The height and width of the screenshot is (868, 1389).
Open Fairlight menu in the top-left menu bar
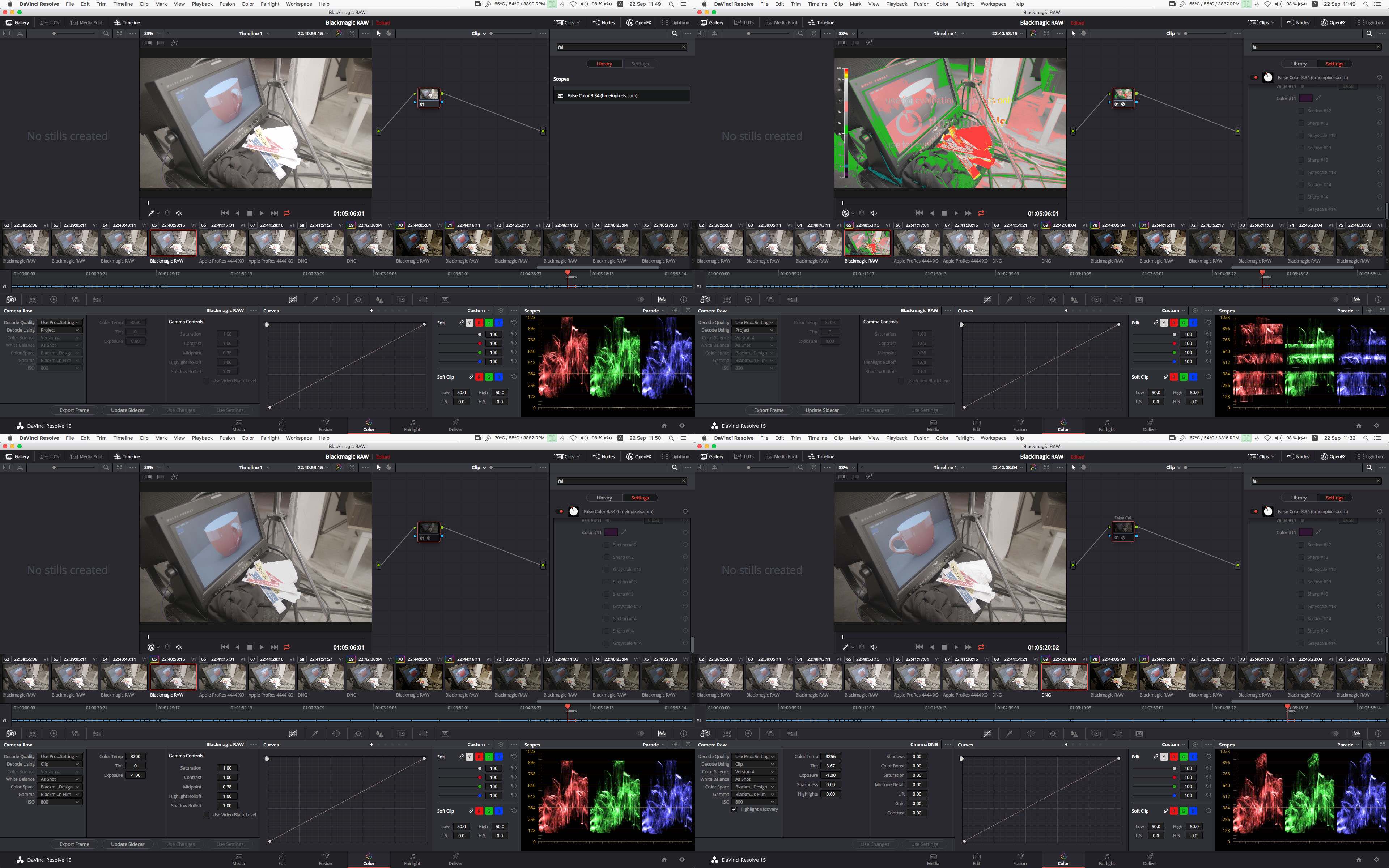(270, 4)
